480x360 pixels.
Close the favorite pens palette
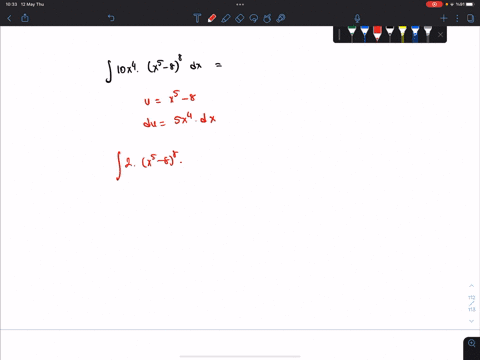(x=440, y=34)
